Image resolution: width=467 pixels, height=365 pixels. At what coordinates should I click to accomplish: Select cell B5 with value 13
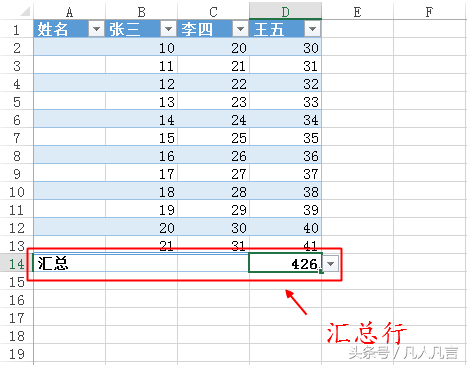(x=141, y=102)
